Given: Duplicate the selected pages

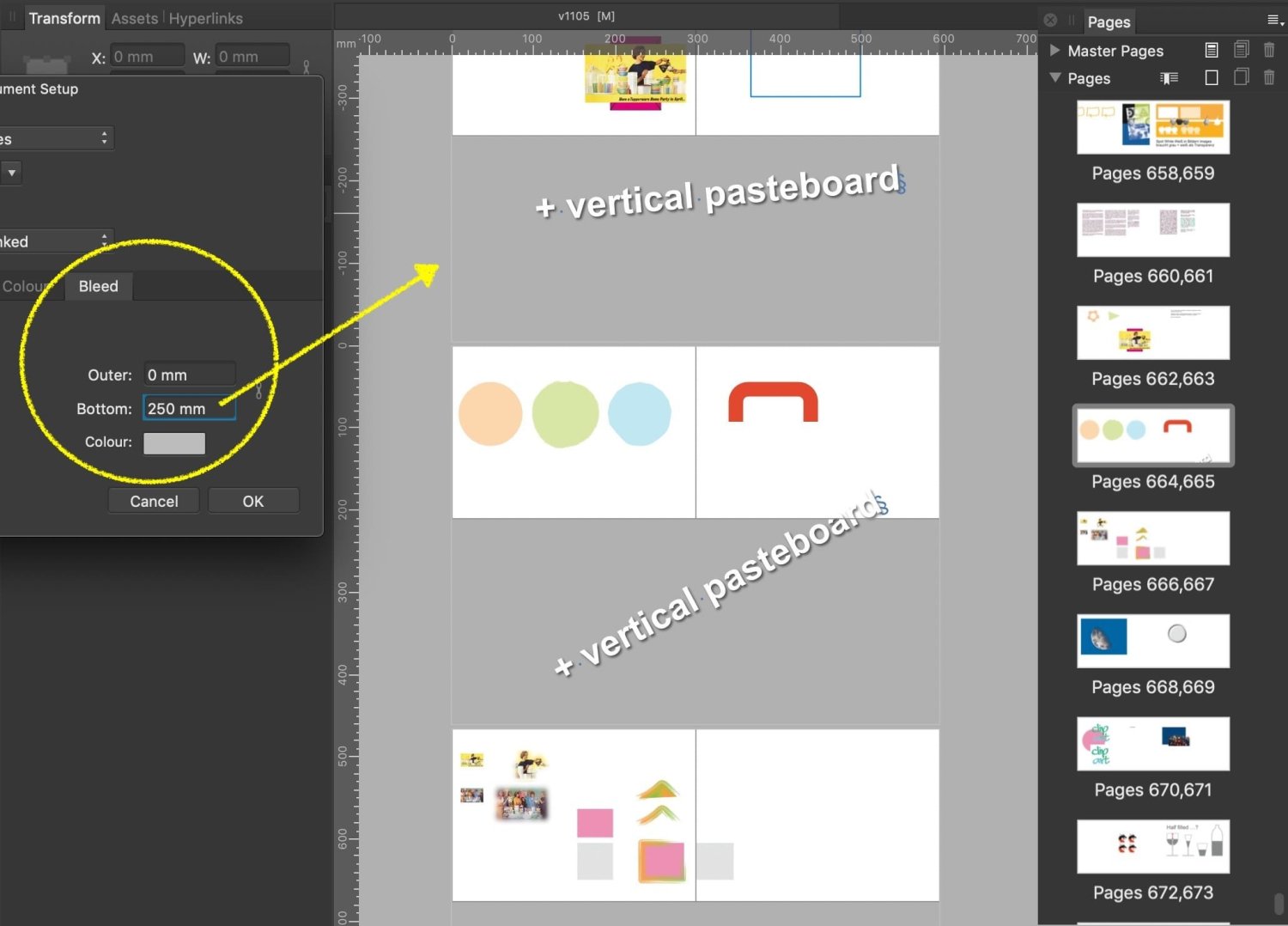Looking at the screenshot, I should click(x=1241, y=77).
